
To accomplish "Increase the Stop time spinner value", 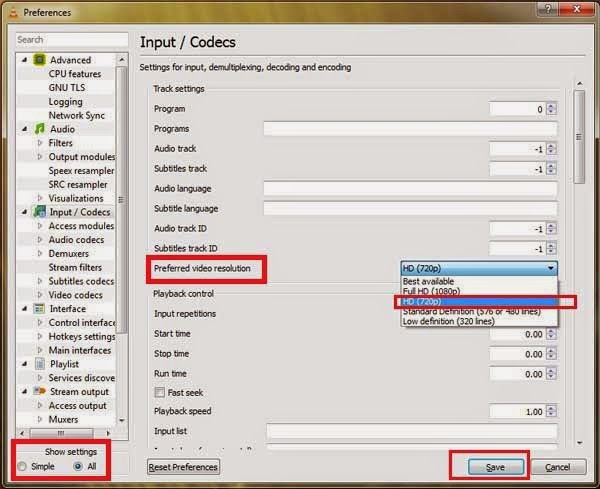I will (551, 351).
